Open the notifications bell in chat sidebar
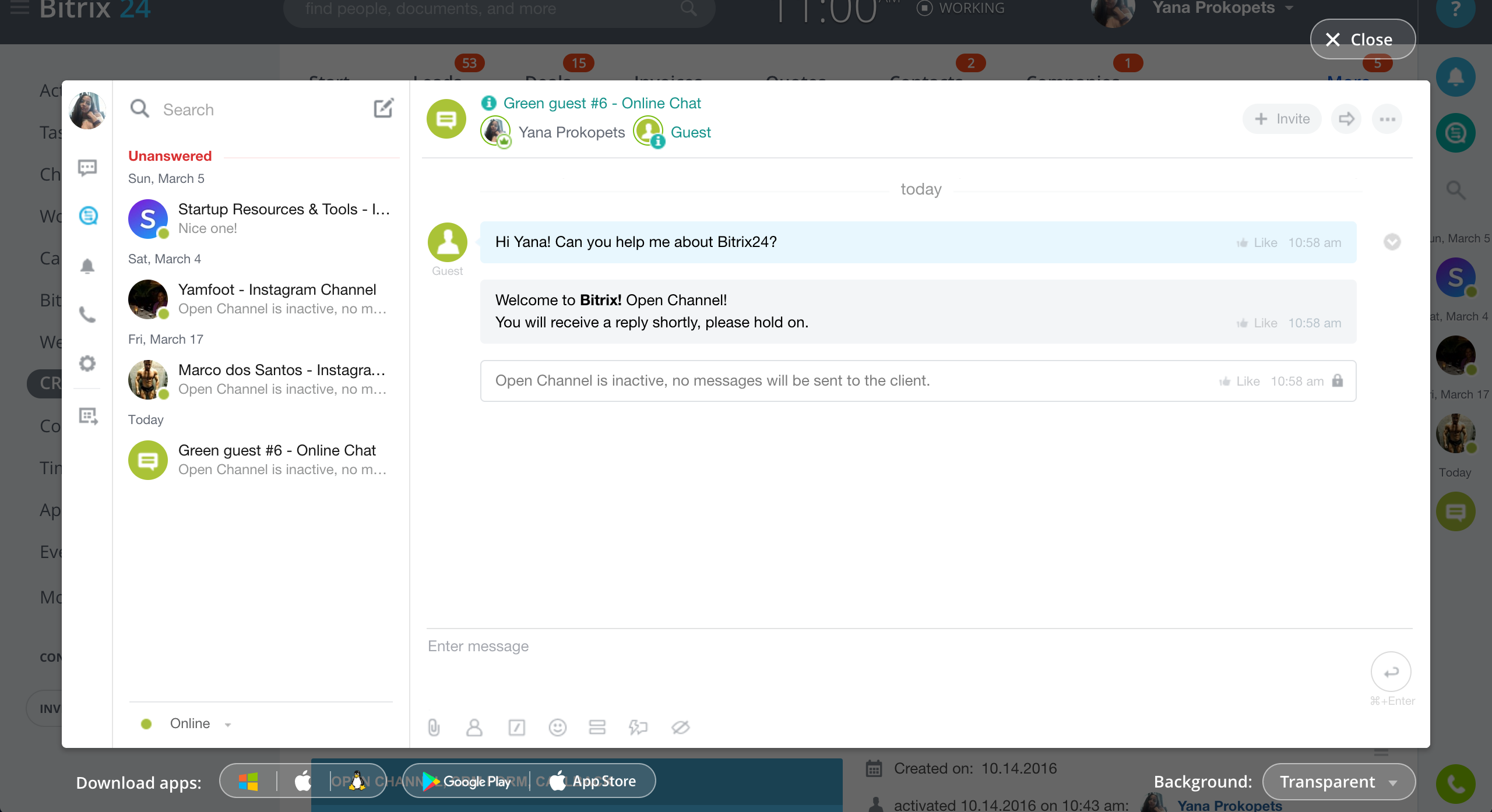 (87, 266)
